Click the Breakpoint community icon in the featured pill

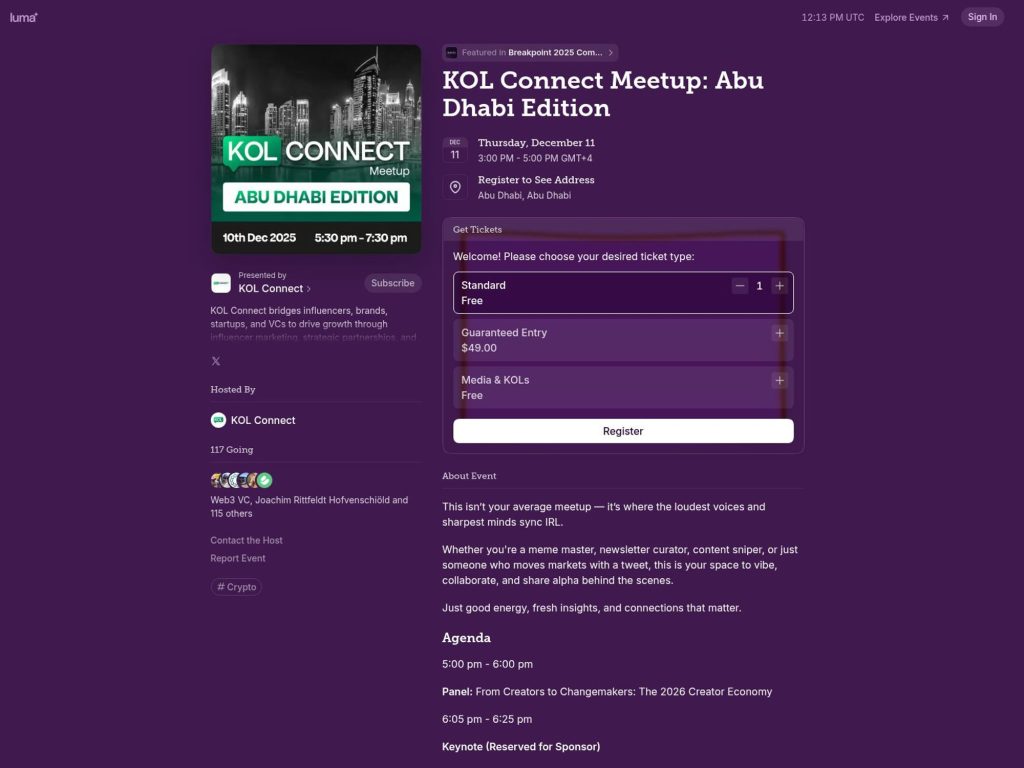pos(451,51)
